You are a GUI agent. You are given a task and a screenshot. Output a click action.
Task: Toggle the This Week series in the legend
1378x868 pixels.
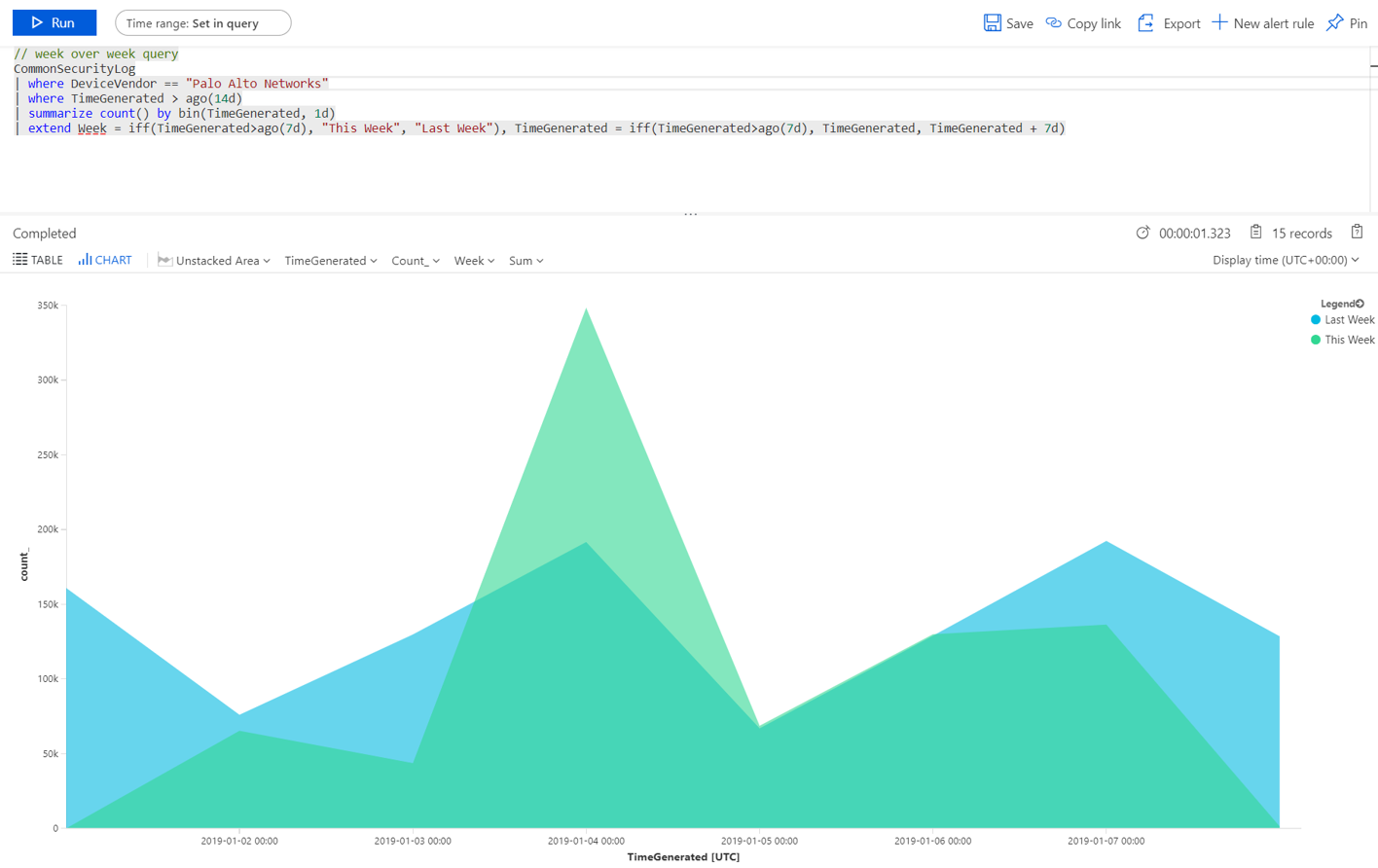(1348, 339)
